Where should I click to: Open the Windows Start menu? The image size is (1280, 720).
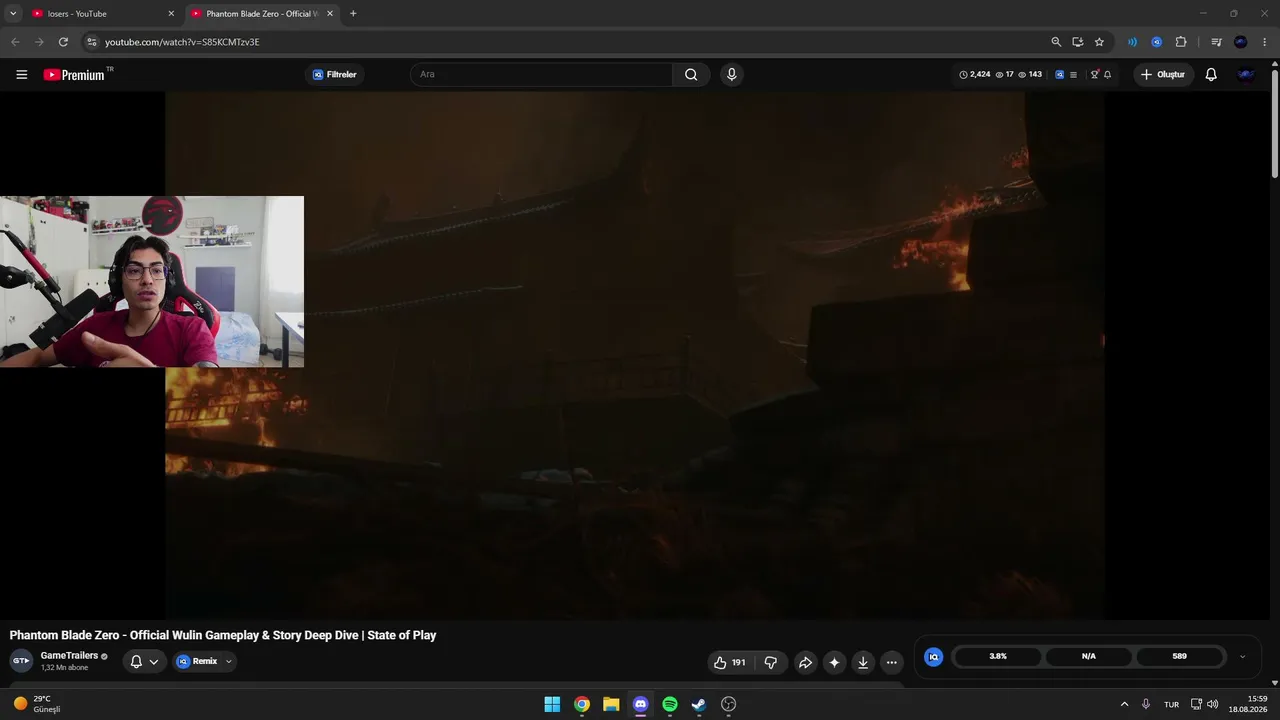coord(552,704)
